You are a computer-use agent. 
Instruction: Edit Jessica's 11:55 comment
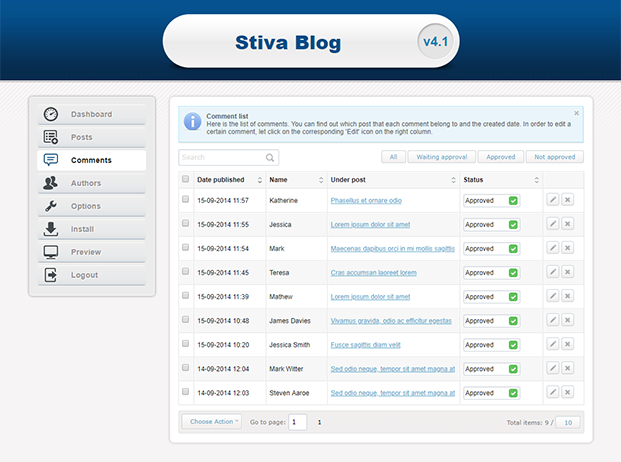553,224
